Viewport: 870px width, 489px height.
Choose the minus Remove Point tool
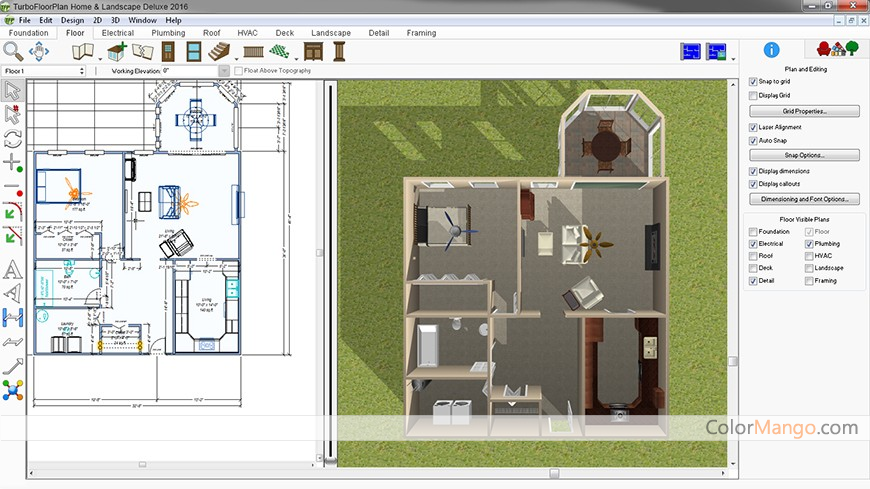pyautogui.click(x=12, y=189)
